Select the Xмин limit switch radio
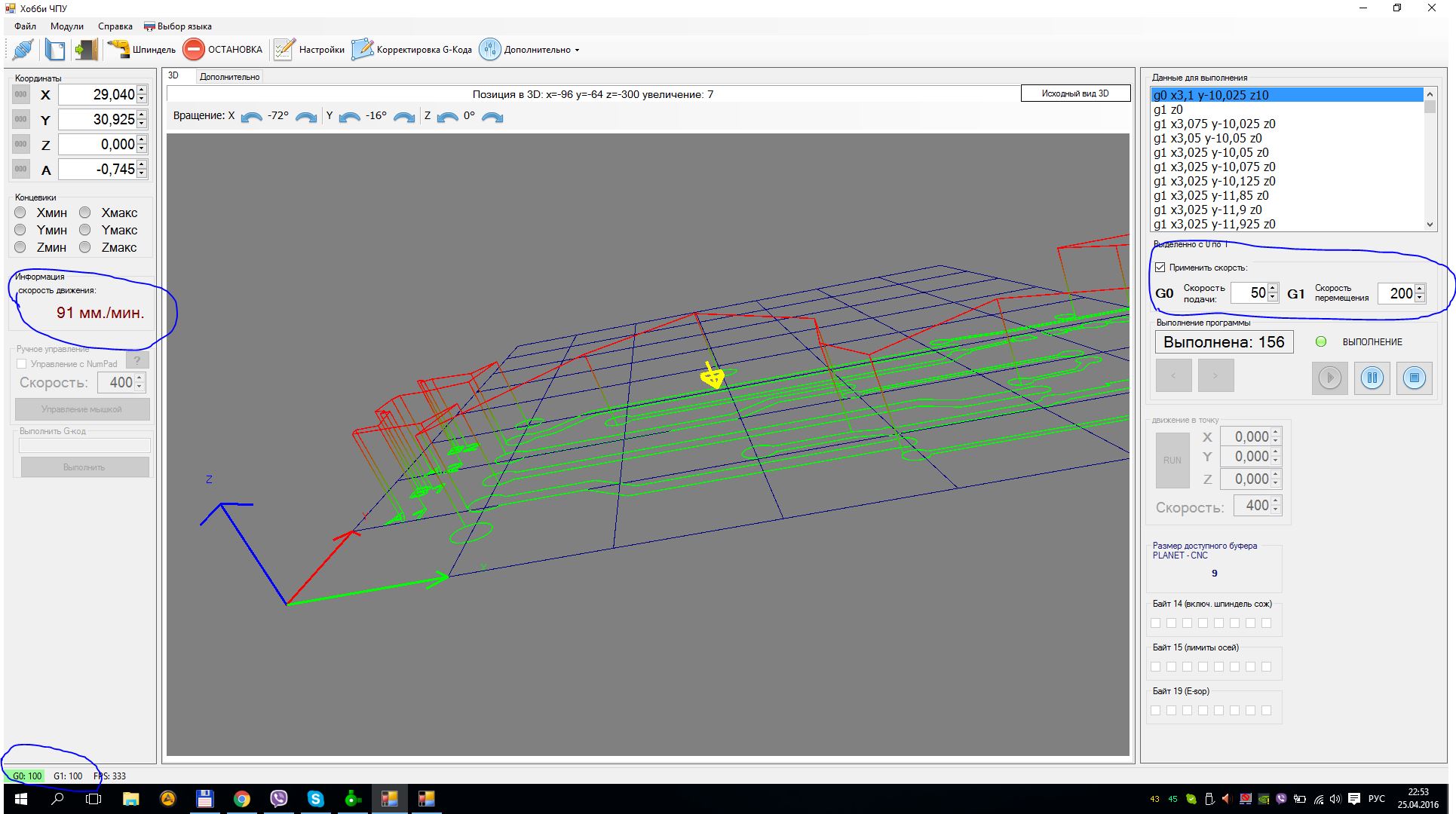The image size is (1456, 814). point(20,213)
